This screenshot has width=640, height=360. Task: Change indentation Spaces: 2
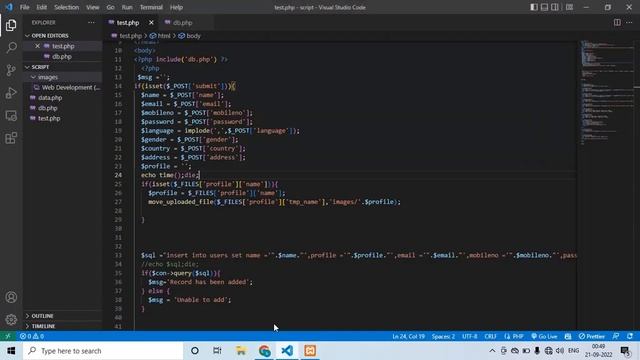point(443,336)
